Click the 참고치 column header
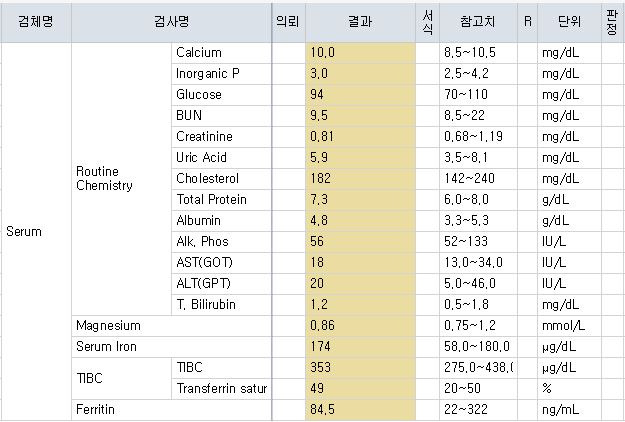This screenshot has width=625, height=422. pos(478,21)
